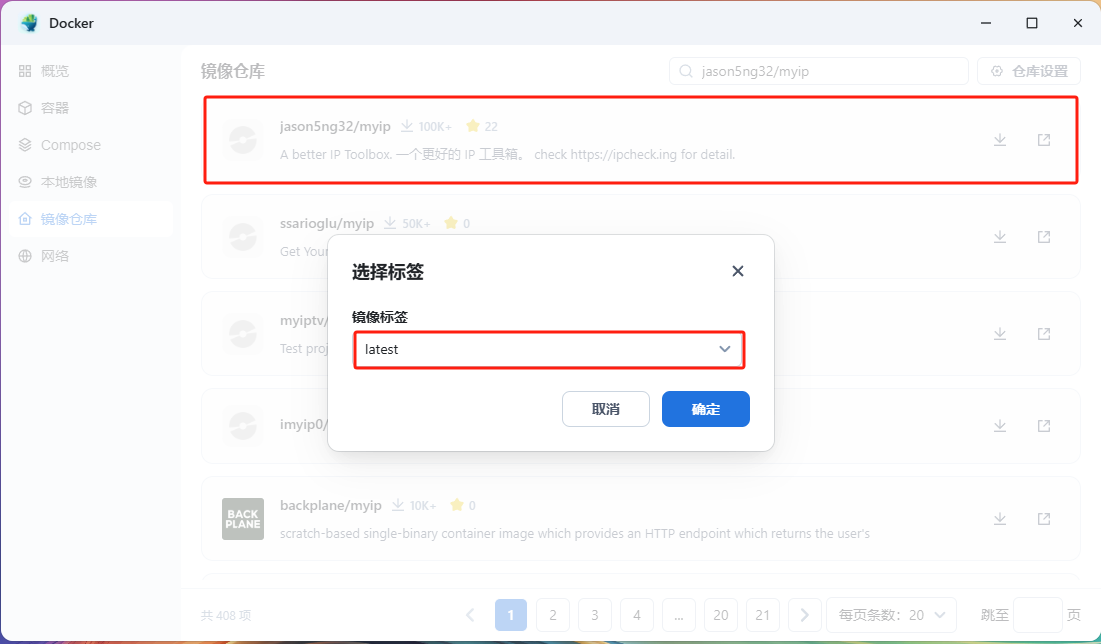Go to page 2 in pagination

553,615
